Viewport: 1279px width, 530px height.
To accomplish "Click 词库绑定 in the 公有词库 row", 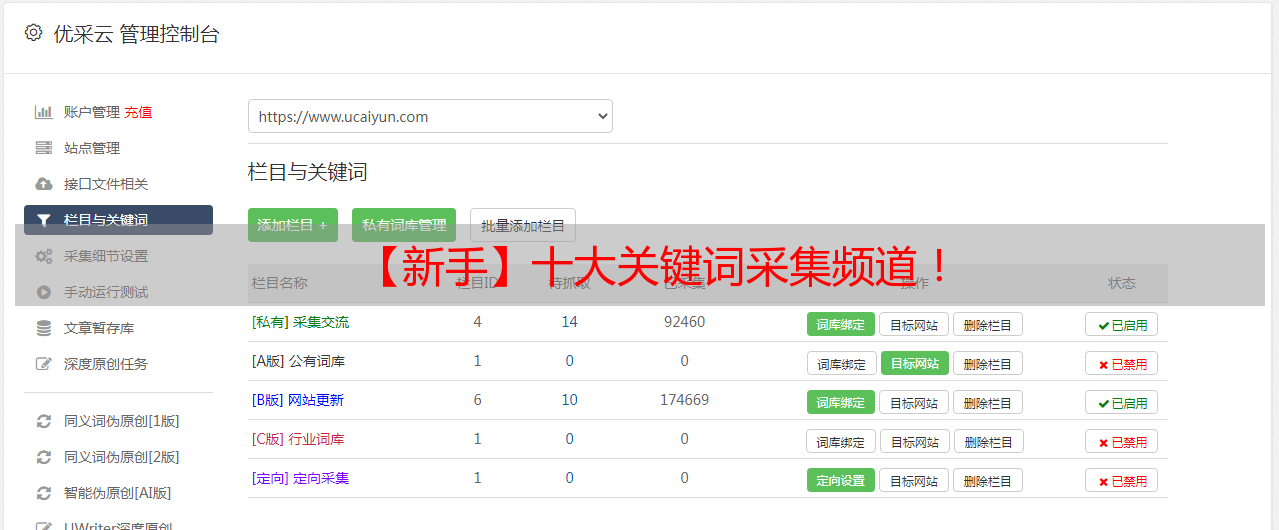I will tap(842, 363).
